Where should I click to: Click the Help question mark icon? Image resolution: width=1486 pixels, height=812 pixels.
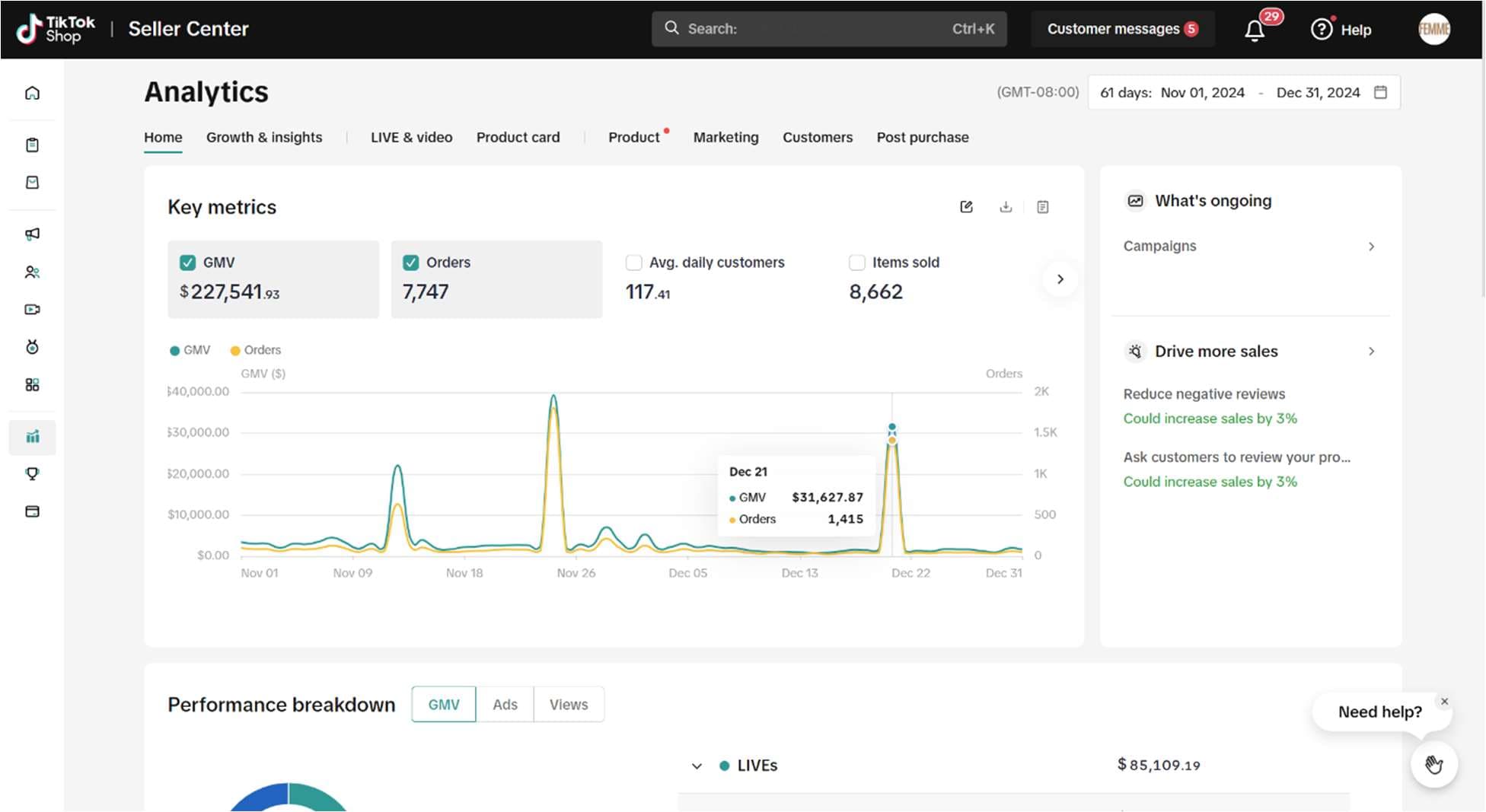[x=1322, y=29]
